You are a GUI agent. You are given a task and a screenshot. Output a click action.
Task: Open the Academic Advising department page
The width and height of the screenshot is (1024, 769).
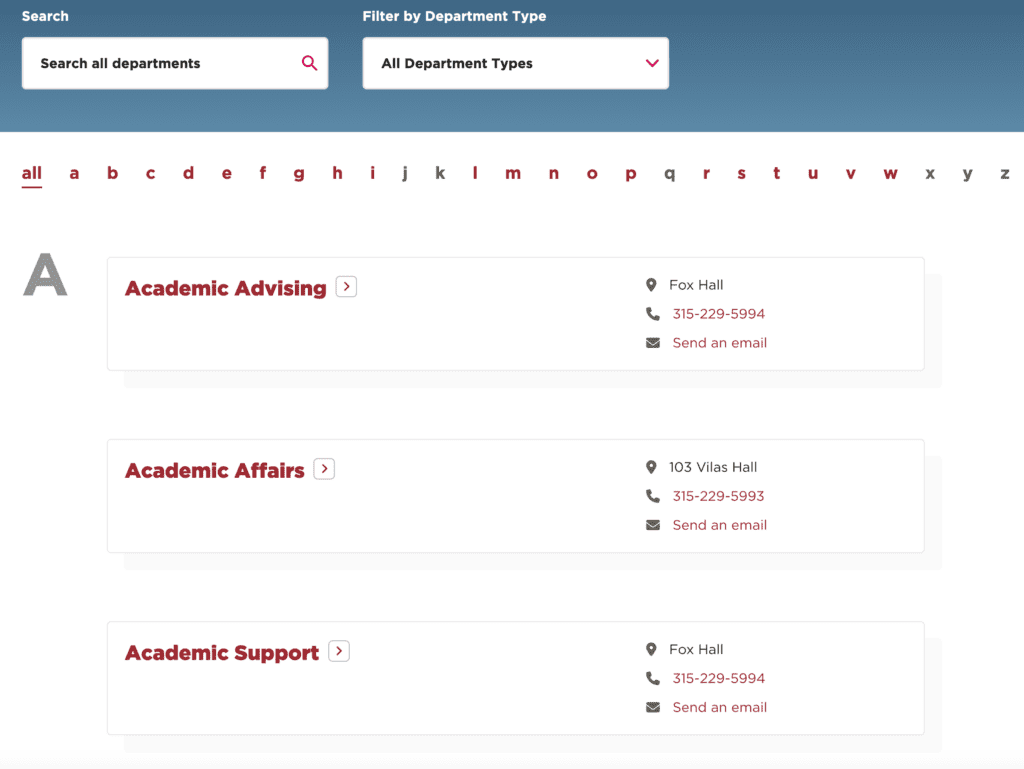coord(225,288)
